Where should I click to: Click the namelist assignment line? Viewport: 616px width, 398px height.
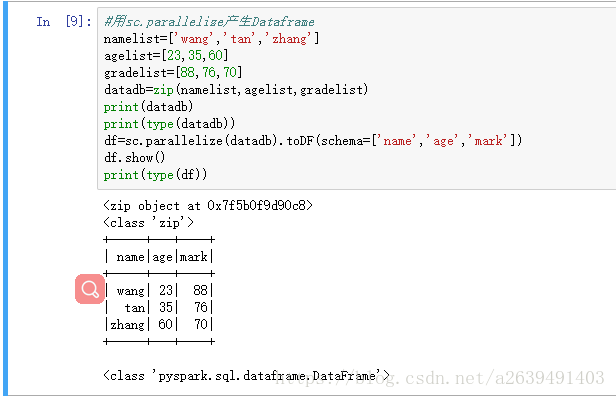point(211,39)
